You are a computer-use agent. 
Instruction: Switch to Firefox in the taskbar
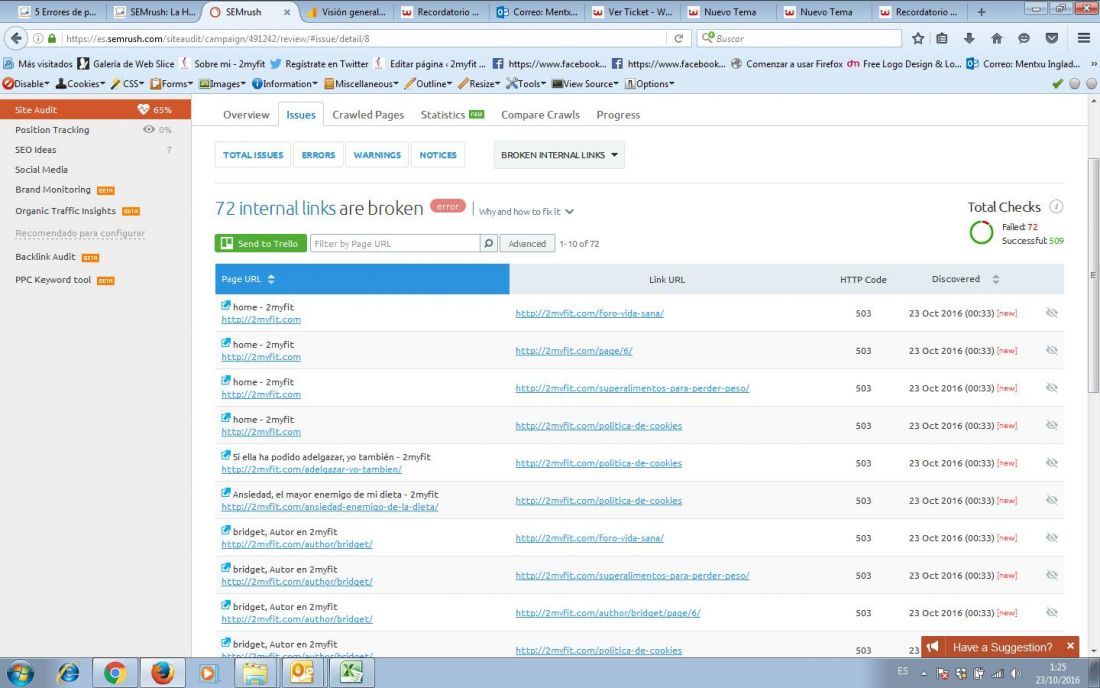coord(162,673)
